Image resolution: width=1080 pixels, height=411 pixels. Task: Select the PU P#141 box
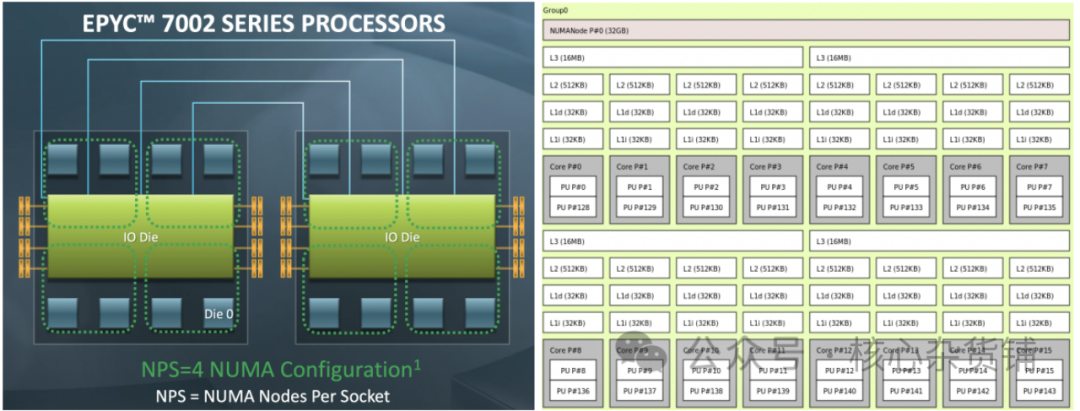[x=906, y=391]
